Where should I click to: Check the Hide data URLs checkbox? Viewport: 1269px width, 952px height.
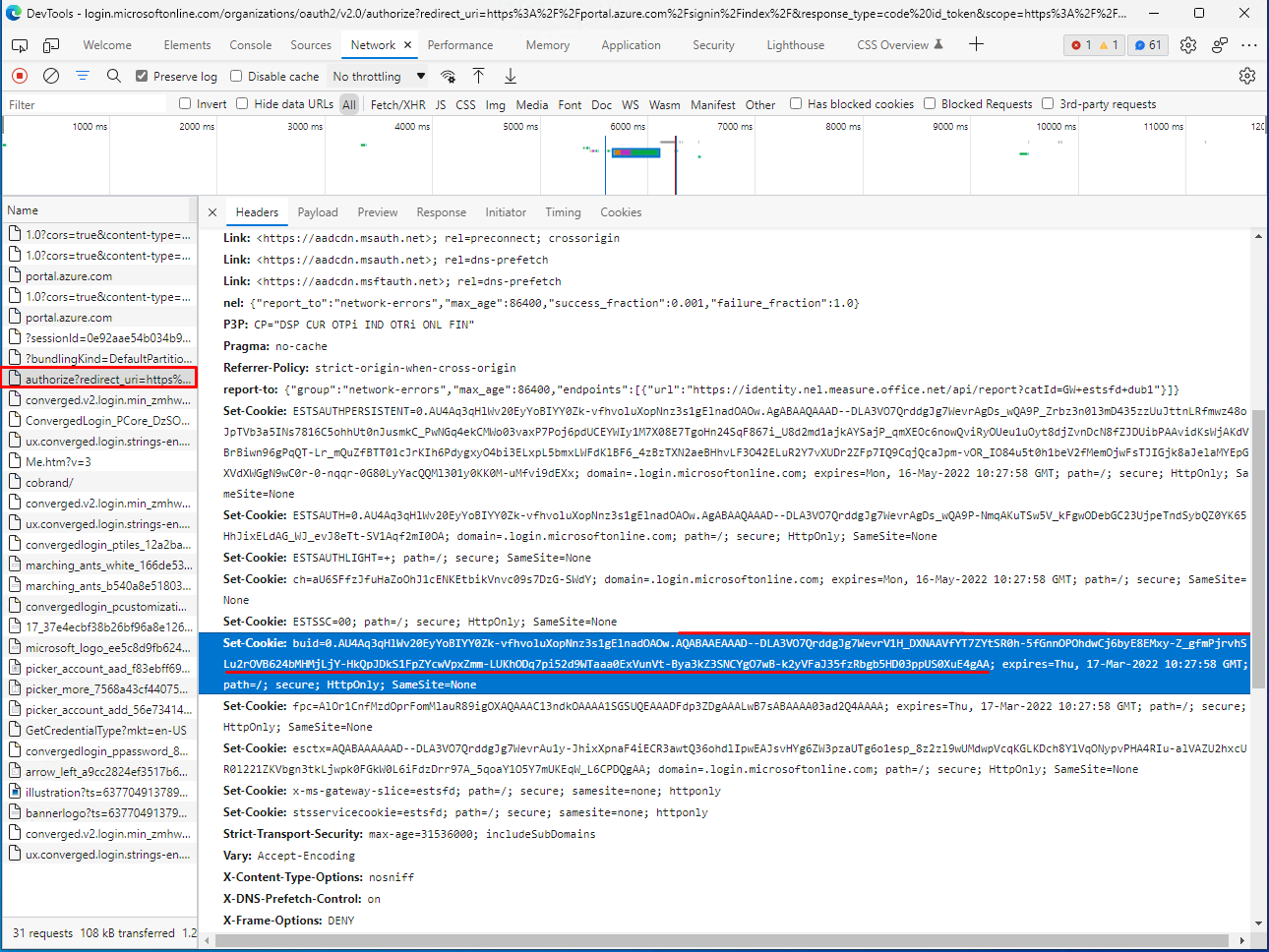(x=242, y=103)
